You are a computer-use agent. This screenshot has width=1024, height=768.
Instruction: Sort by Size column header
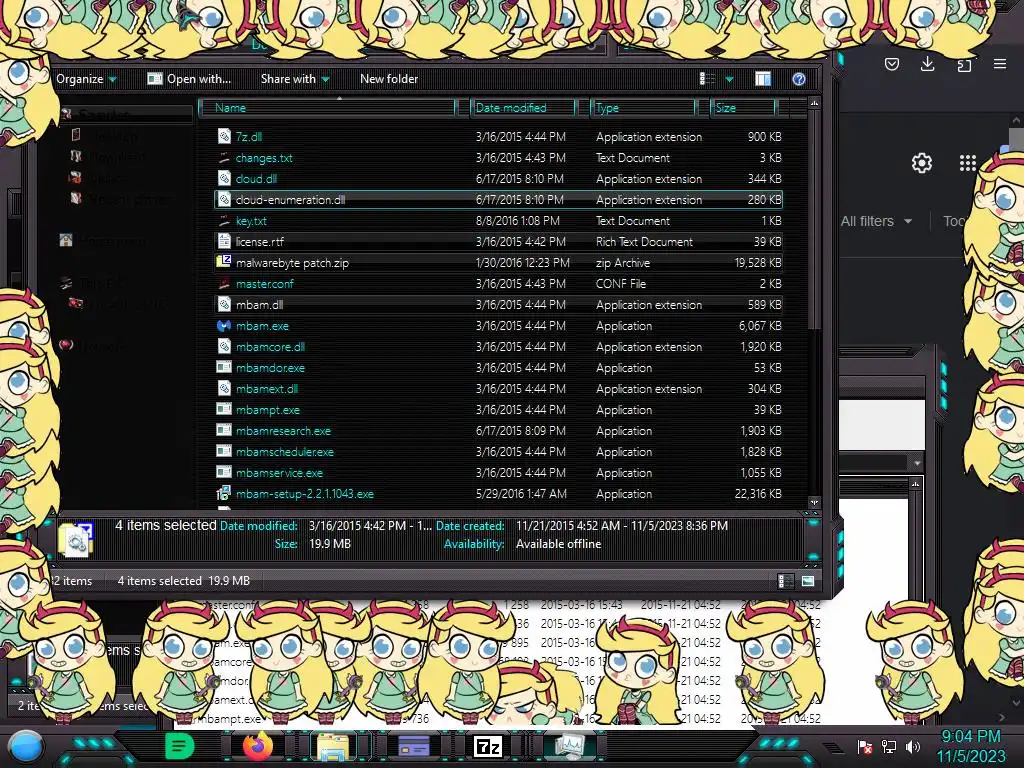click(743, 108)
